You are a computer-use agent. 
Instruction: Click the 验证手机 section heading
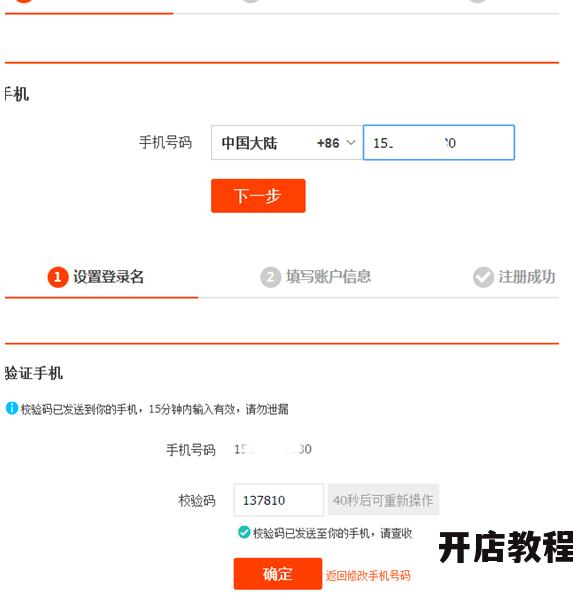tap(33, 373)
